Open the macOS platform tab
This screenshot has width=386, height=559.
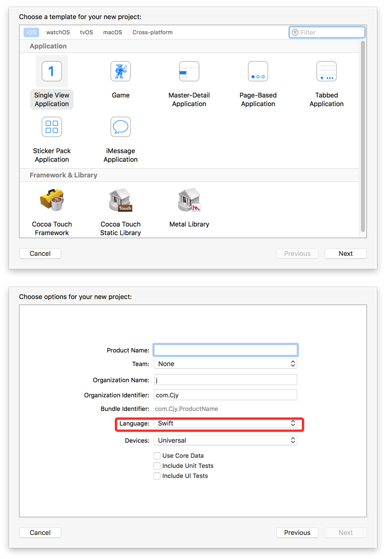coord(112,32)
